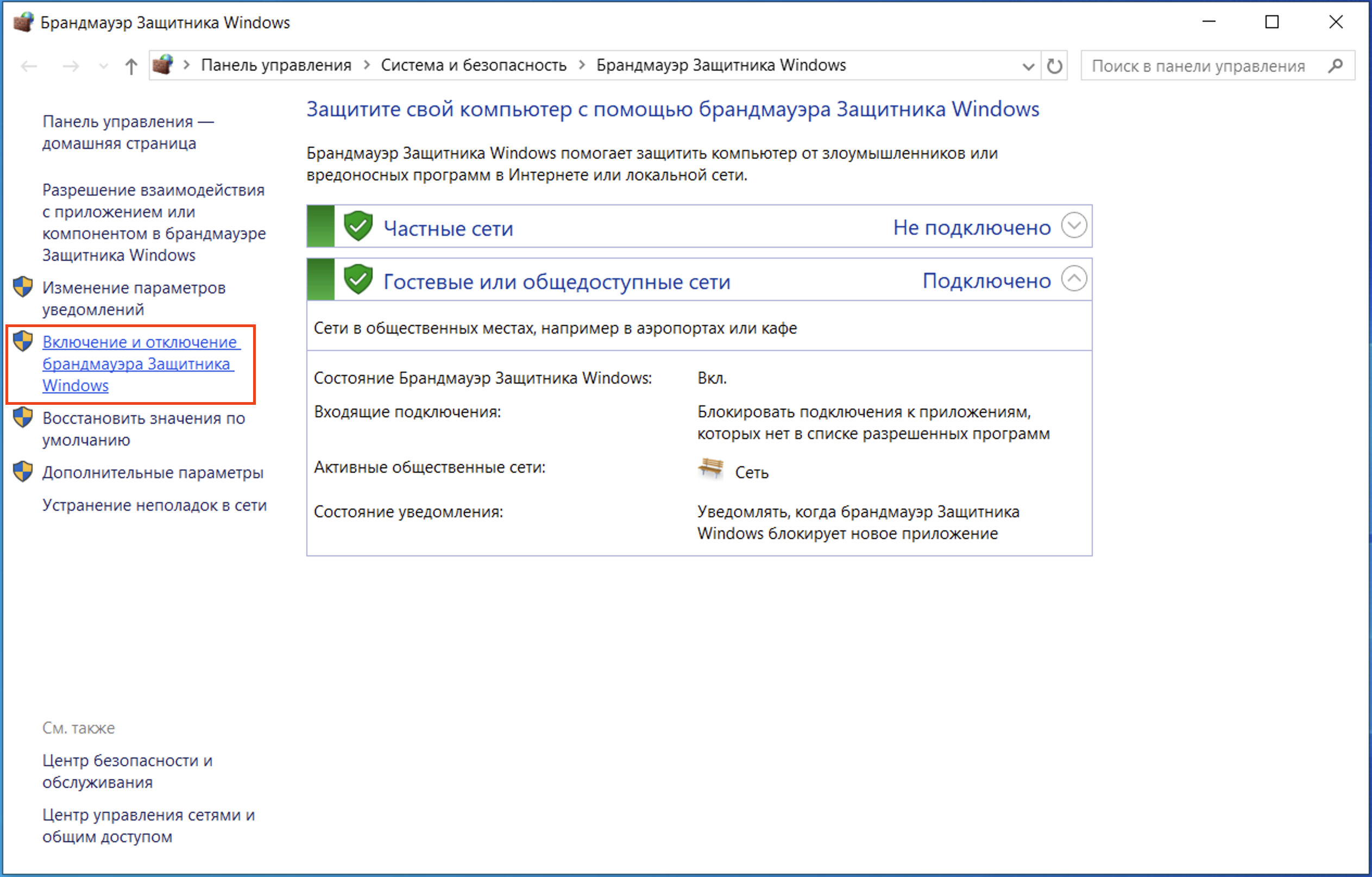Click the forward navigation arrow
The image size is (1372, 877).
71,66
